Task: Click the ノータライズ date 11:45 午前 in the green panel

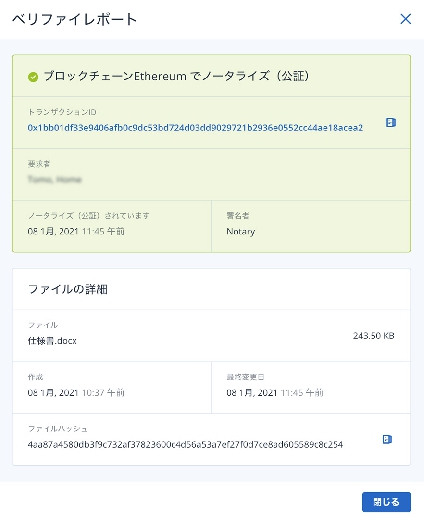Action: [76, 231]
